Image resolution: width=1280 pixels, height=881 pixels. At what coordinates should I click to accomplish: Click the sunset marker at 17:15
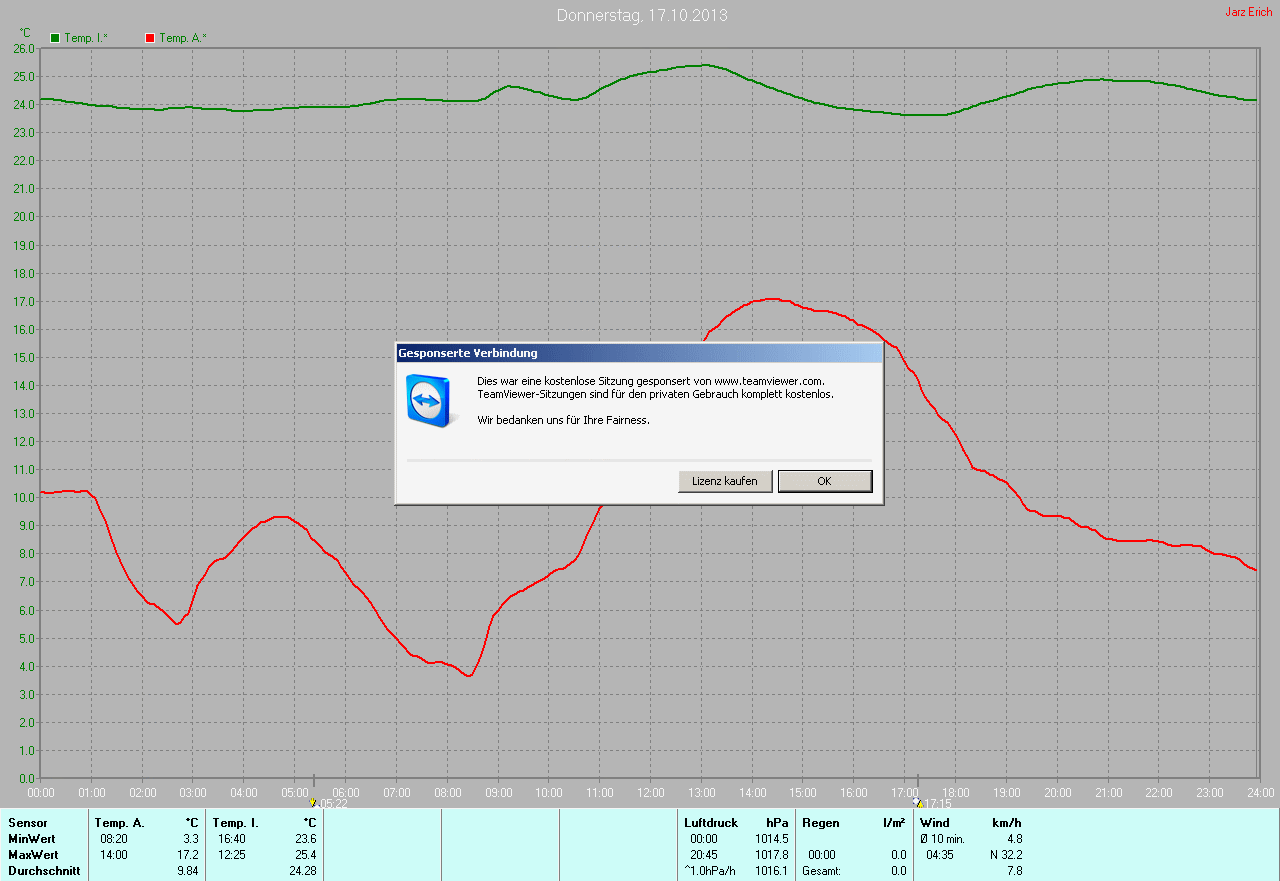coord(919,802)
